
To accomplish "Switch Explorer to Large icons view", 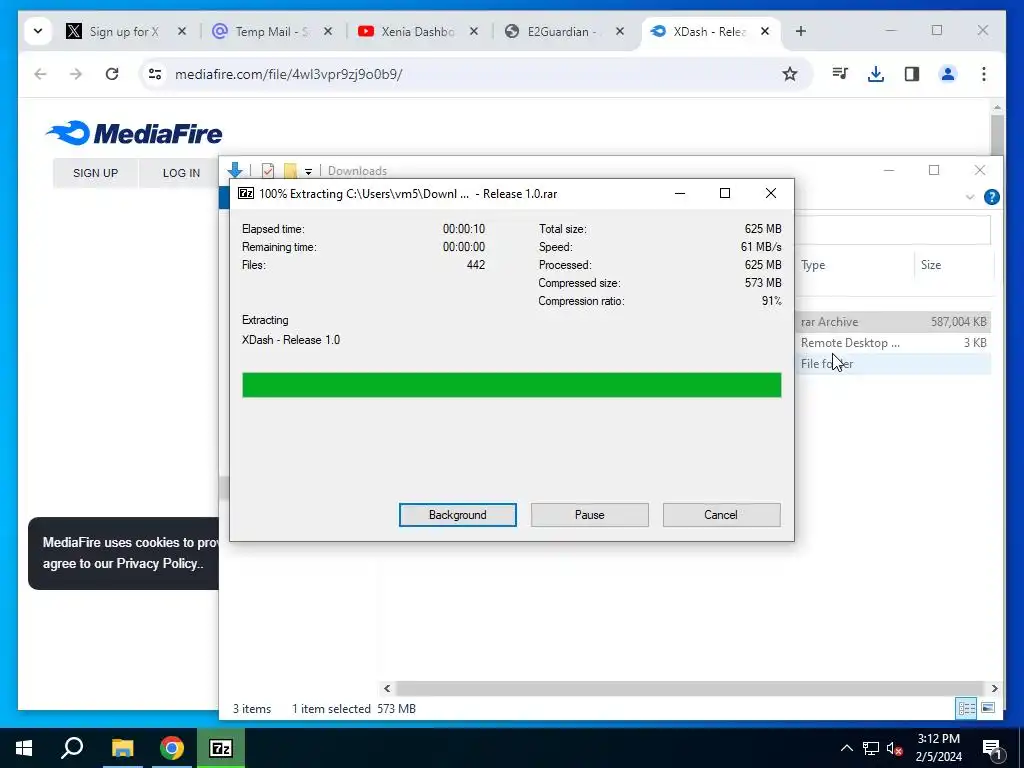I will pyautogui.click(x=988, y=708).
